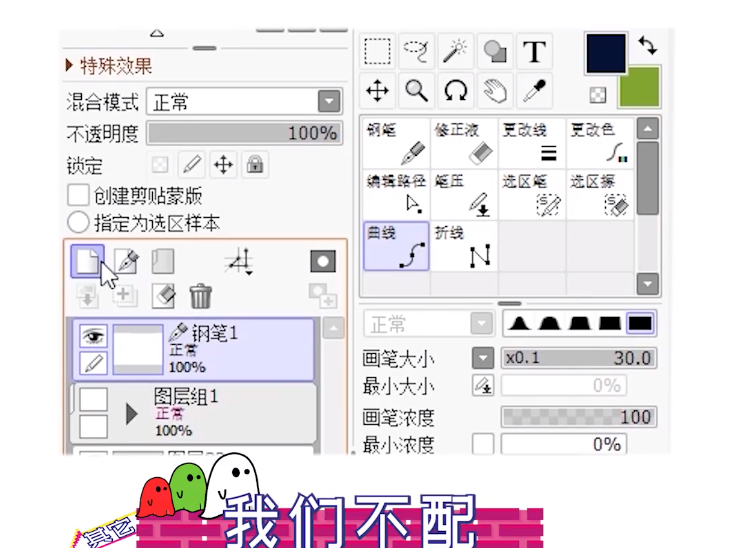Select the 编辑路径 edit path tool
Viewport: 740px width, 548px height.
click(396, 195)
